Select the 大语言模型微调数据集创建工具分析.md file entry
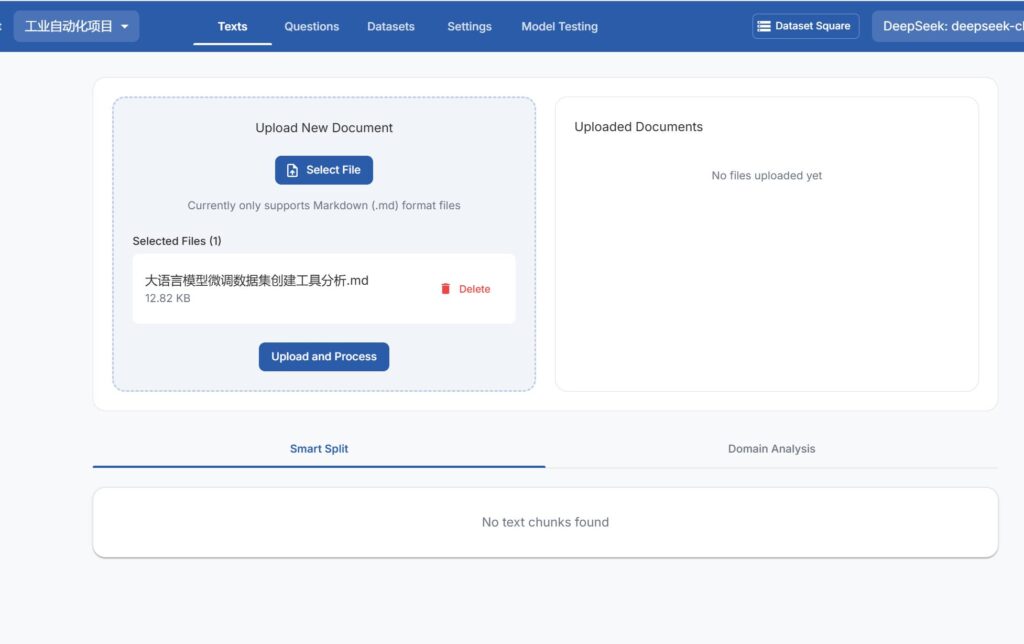The height and width of the screenshot is (644, 1024). pyautogui.click(x=257, y=281)
